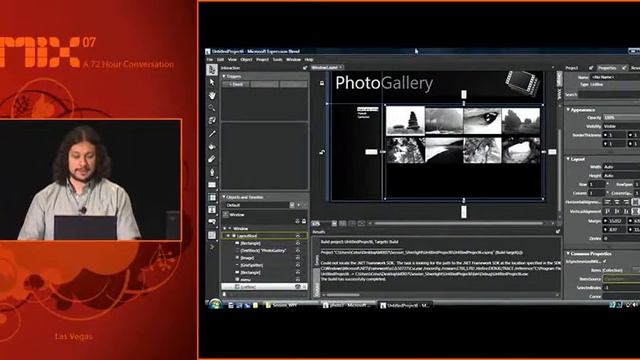Toggle visibility of the menu row

298,280
